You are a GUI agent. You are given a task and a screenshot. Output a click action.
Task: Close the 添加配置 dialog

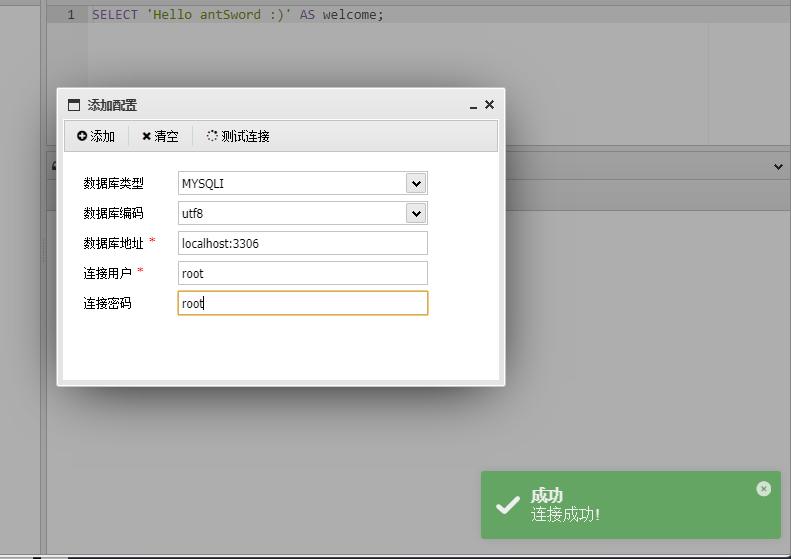pyautogui.click(x=489, y=104)
